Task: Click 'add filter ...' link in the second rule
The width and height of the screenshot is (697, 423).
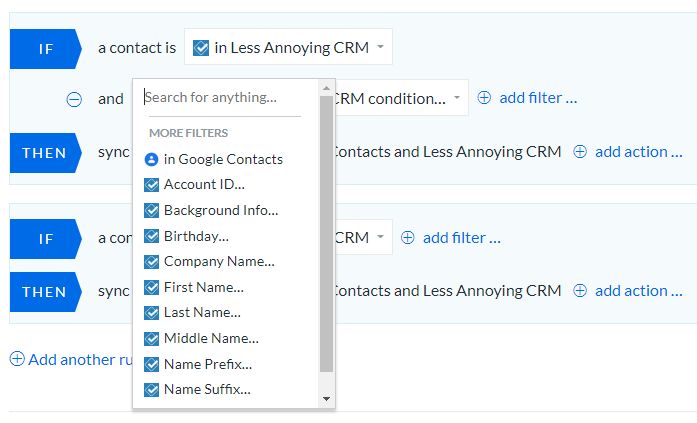Action: coord(462,238)
